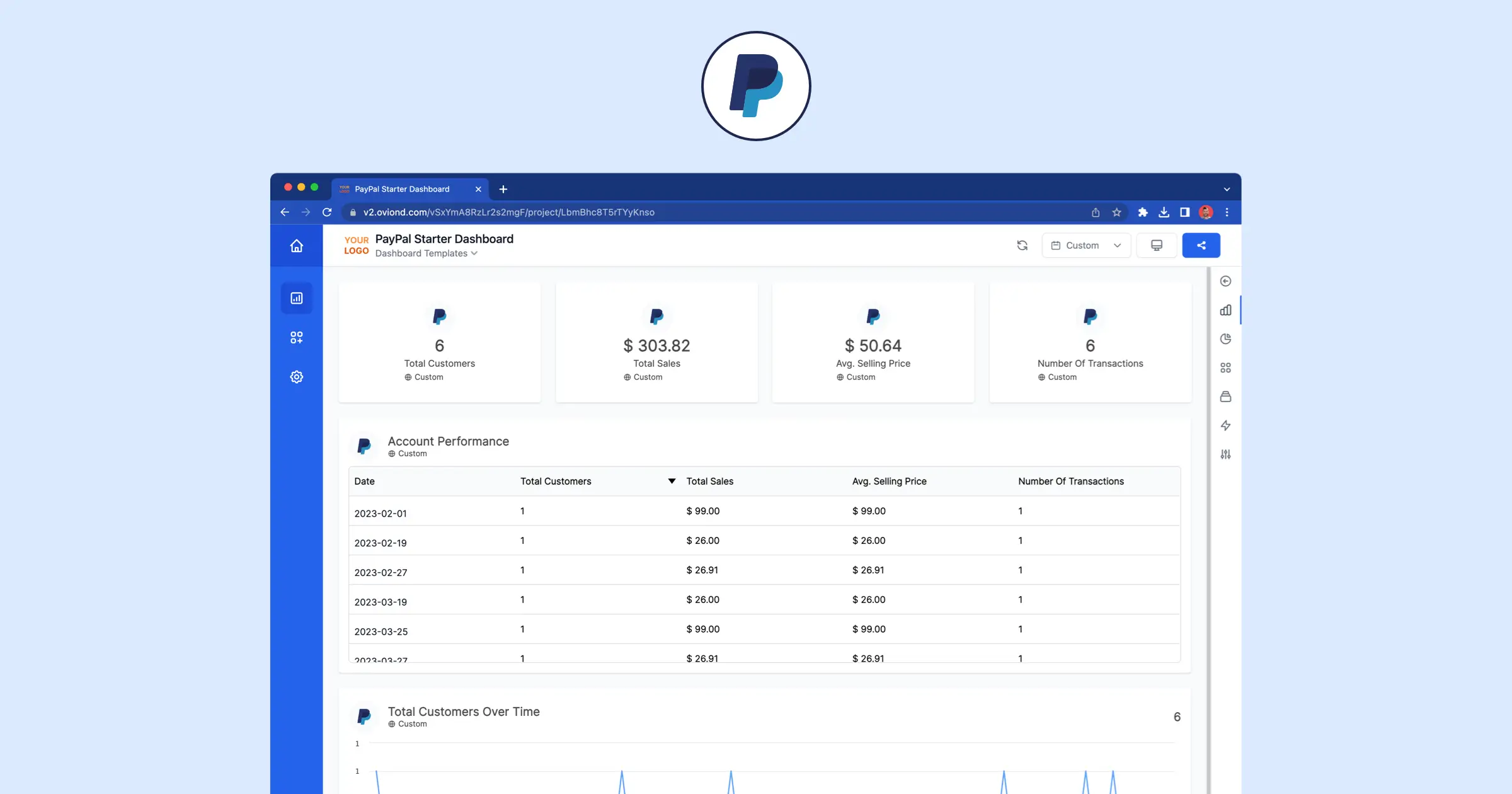1512x794 pixels.
Task: Click the browser back arrow
Action: (285, 212)
